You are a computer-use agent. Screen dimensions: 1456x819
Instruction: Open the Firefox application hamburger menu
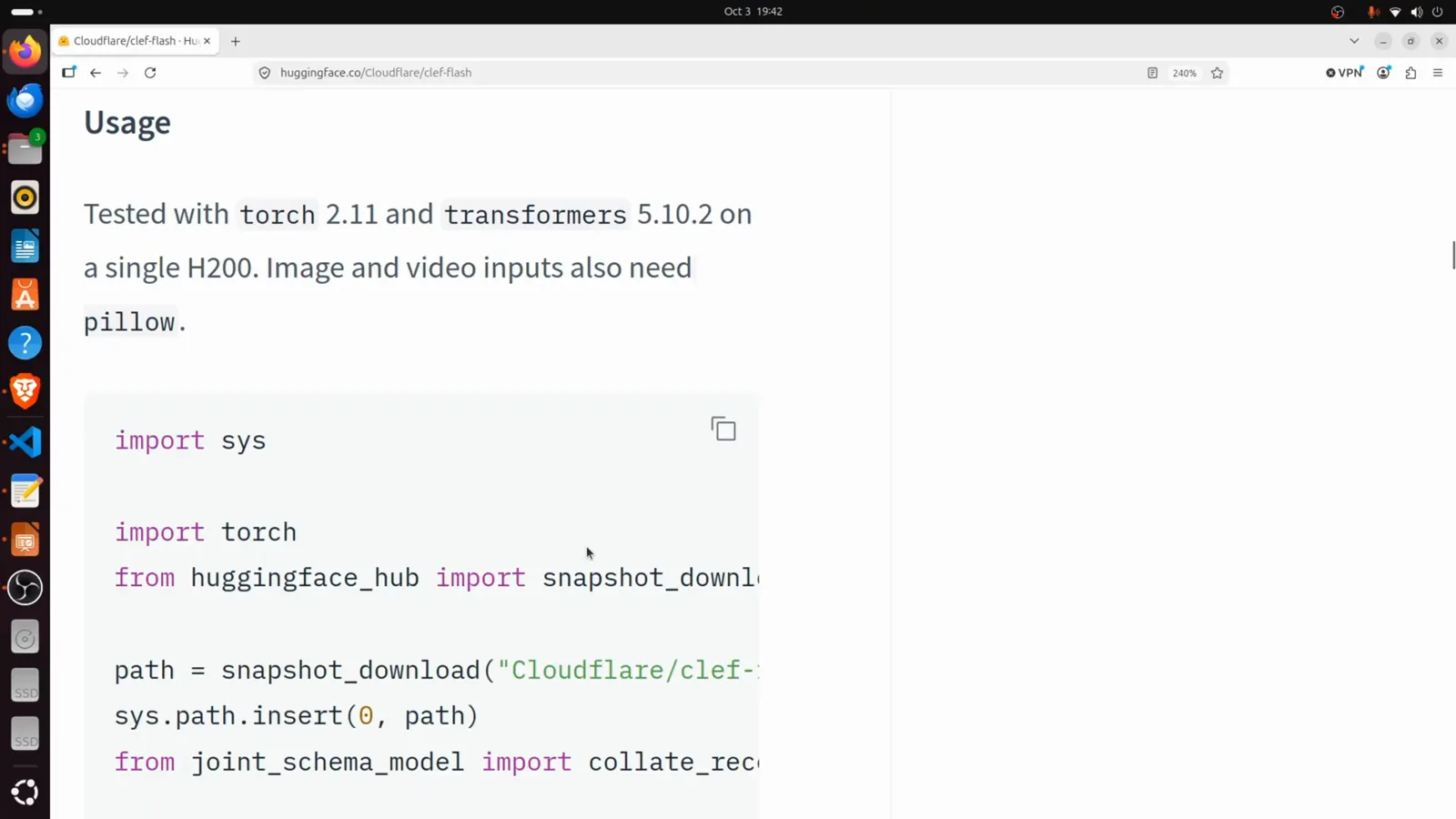point(1438,73)
